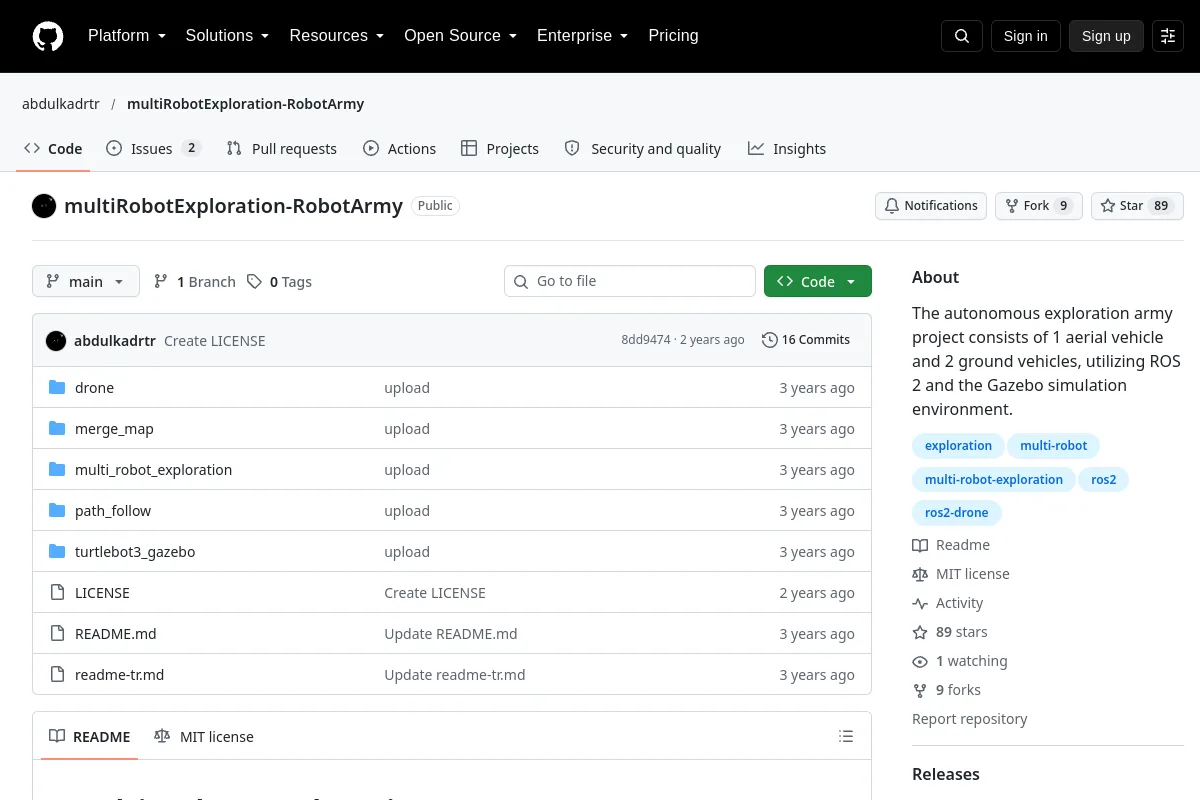Image resolution: width=1200 pixels, height=800 pixels.
Task: Select the Code repository tab
Action: click(53, 149)
